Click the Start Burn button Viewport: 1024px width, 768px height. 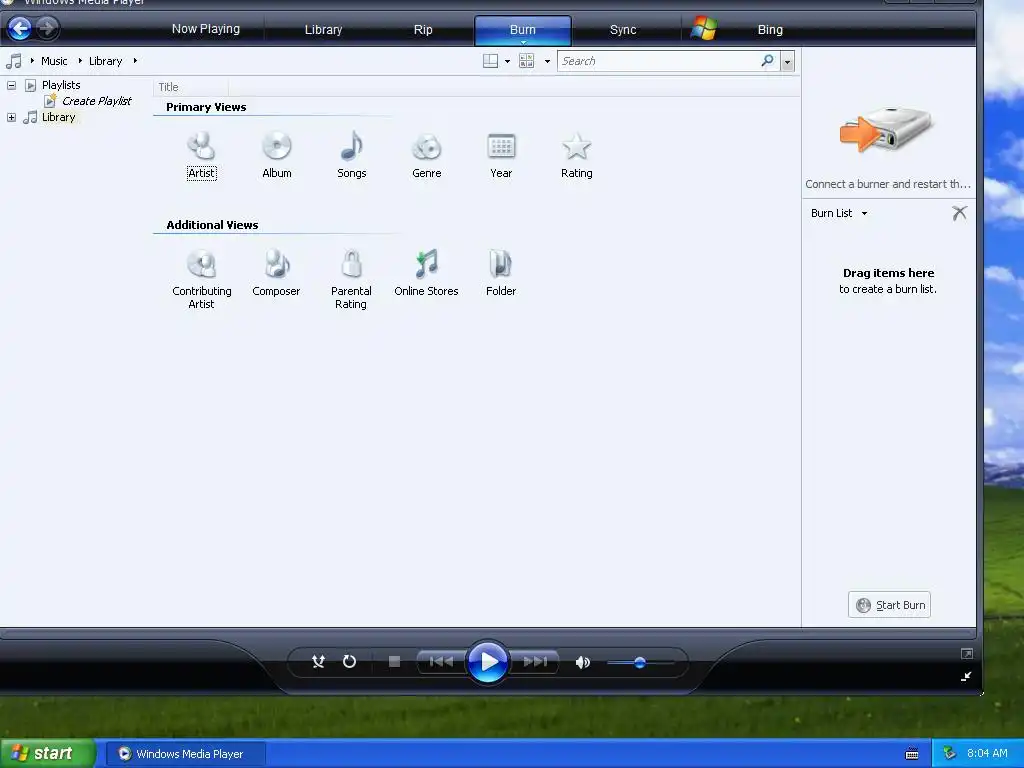[x=889, y=605]
